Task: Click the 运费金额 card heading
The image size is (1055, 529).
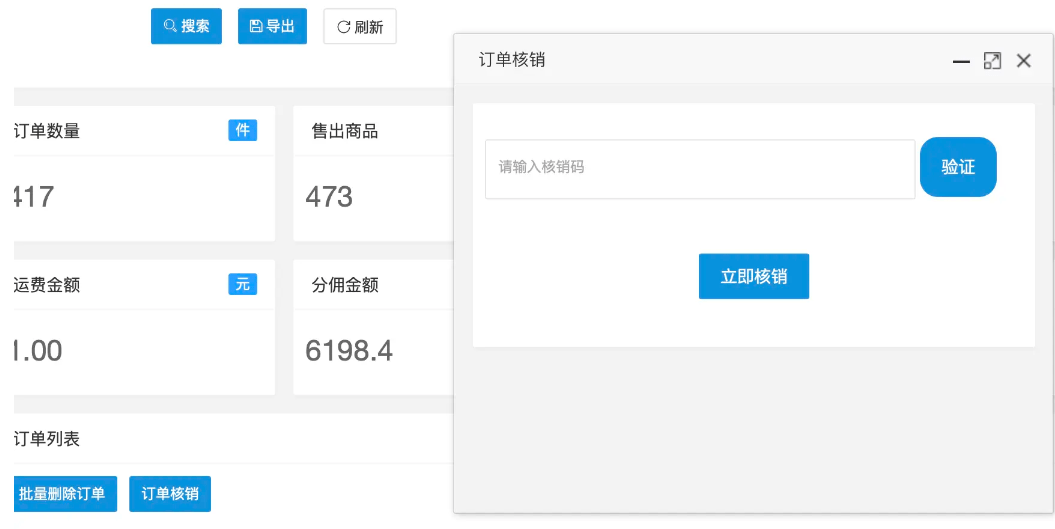Action: [47, 285]
